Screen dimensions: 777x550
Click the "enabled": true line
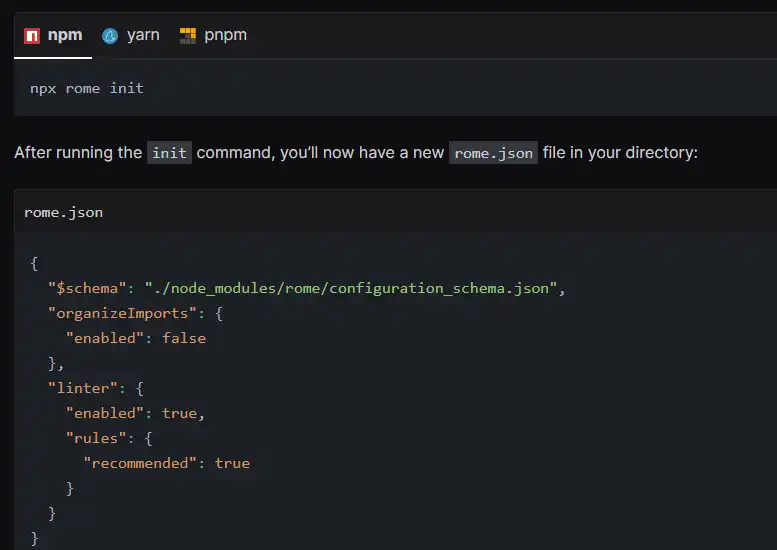(x=135, y=413)
